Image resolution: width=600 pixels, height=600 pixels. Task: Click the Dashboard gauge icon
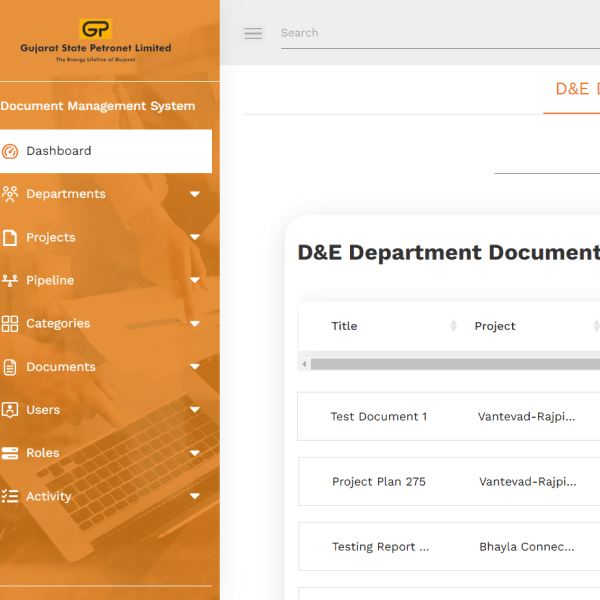(x=10, y=152)
